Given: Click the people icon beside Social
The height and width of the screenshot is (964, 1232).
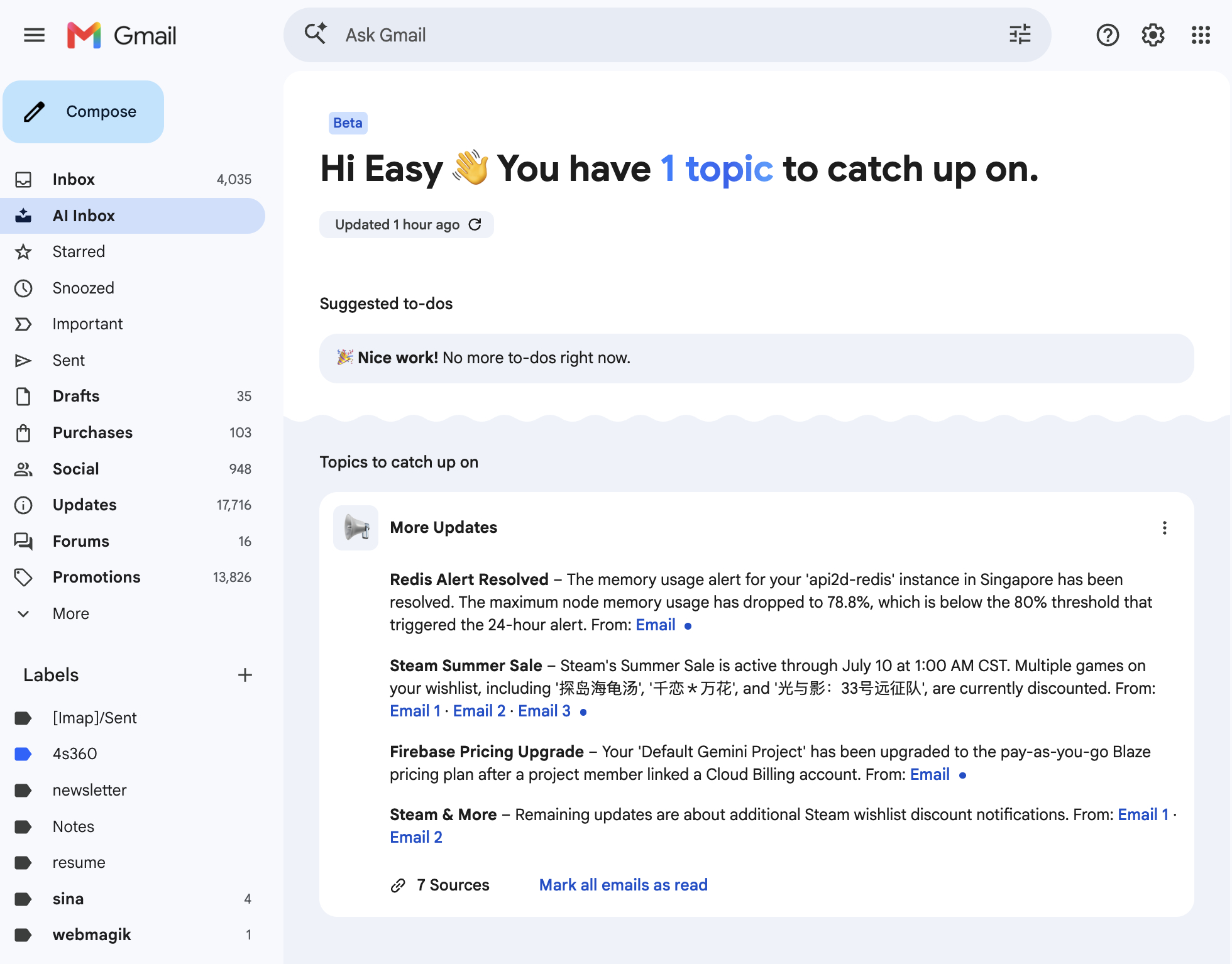Looking at the screenshot, I should (23, 469).
